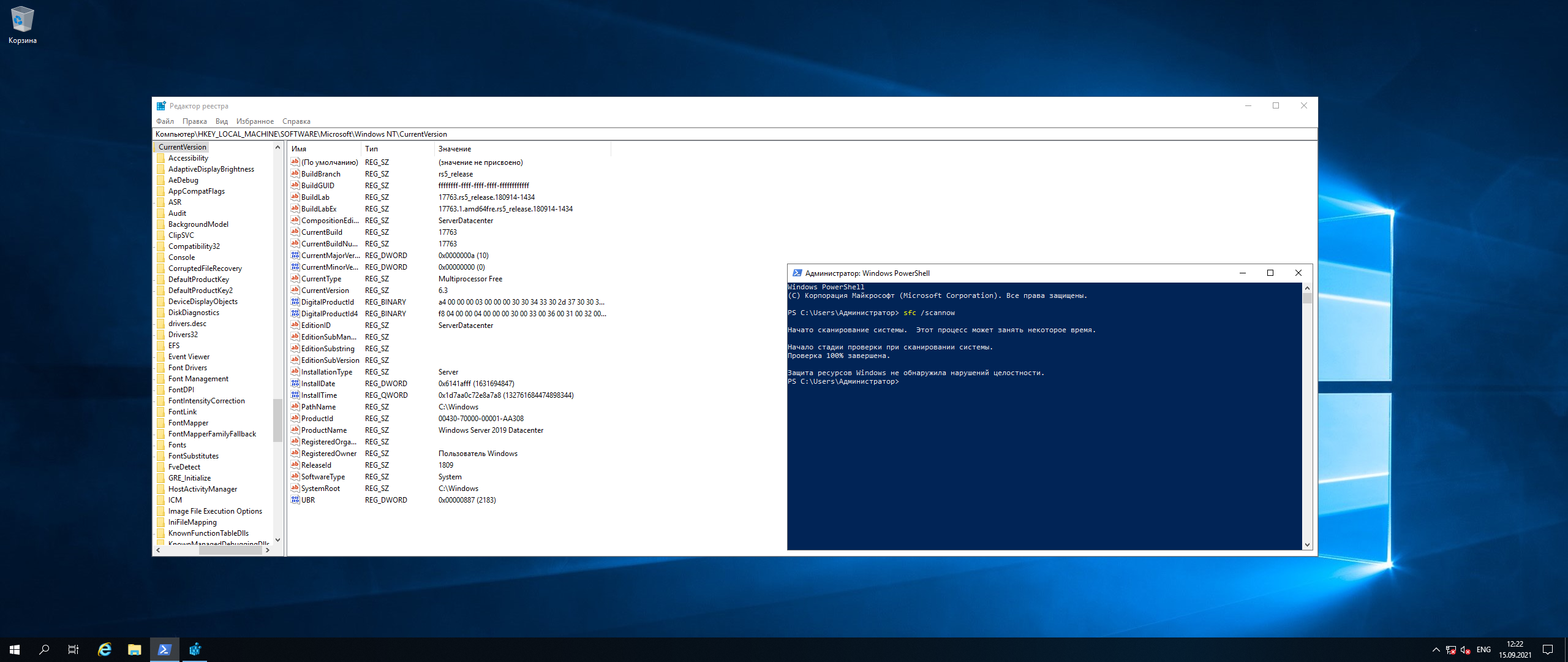Screen dimensions: 1568x662
Task: Click the volume tray icon
Action: coord(1466,650)
